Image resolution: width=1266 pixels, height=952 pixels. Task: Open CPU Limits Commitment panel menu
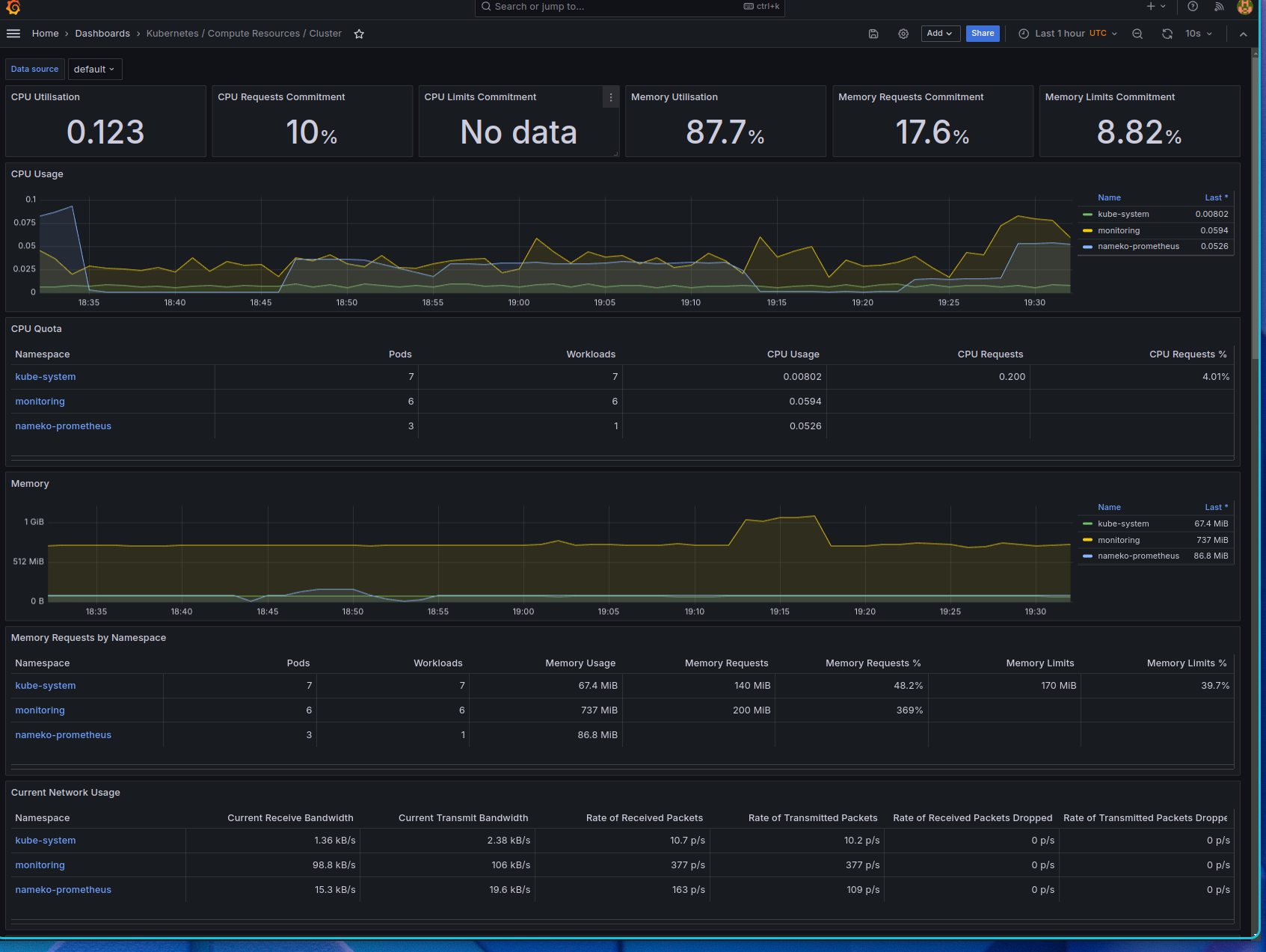(x=611, y=97)
